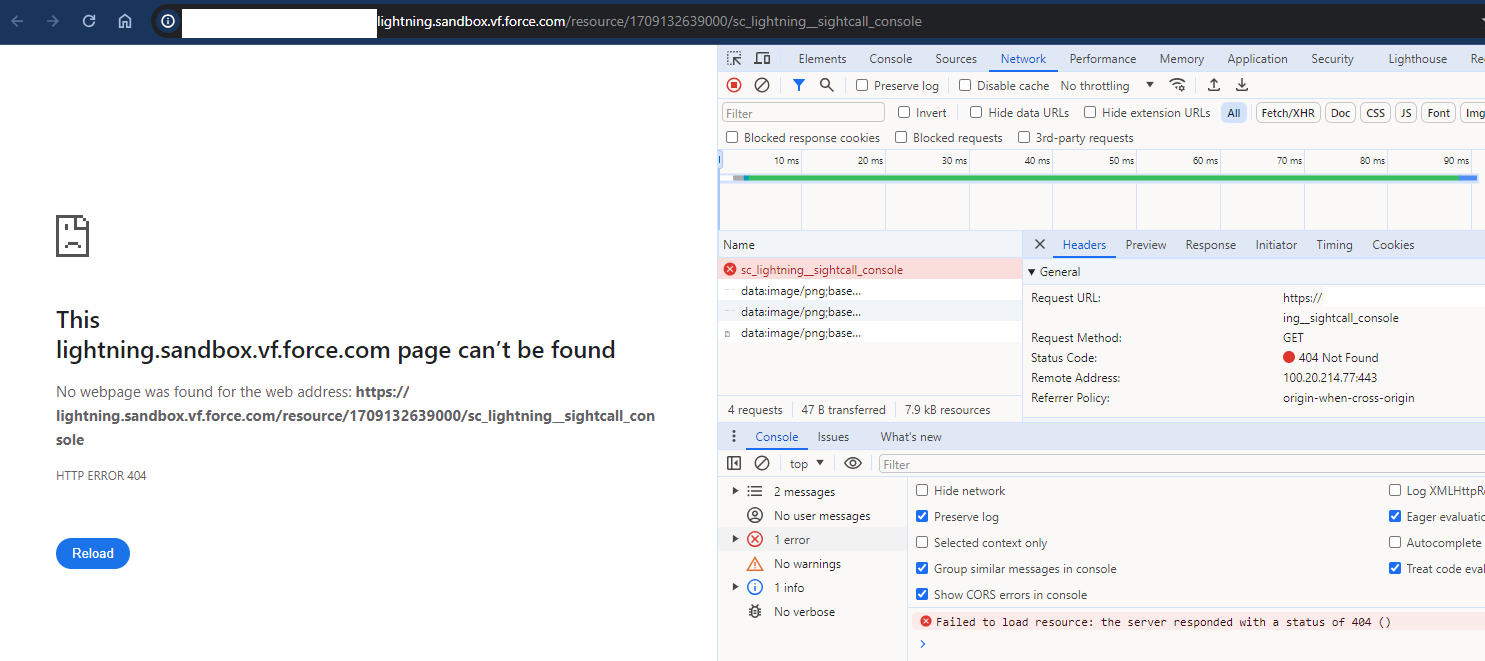Screen dimensions: 1485x661
Task: Toggle the Blocked requests checkbox
Action: (x=901, y=137)
